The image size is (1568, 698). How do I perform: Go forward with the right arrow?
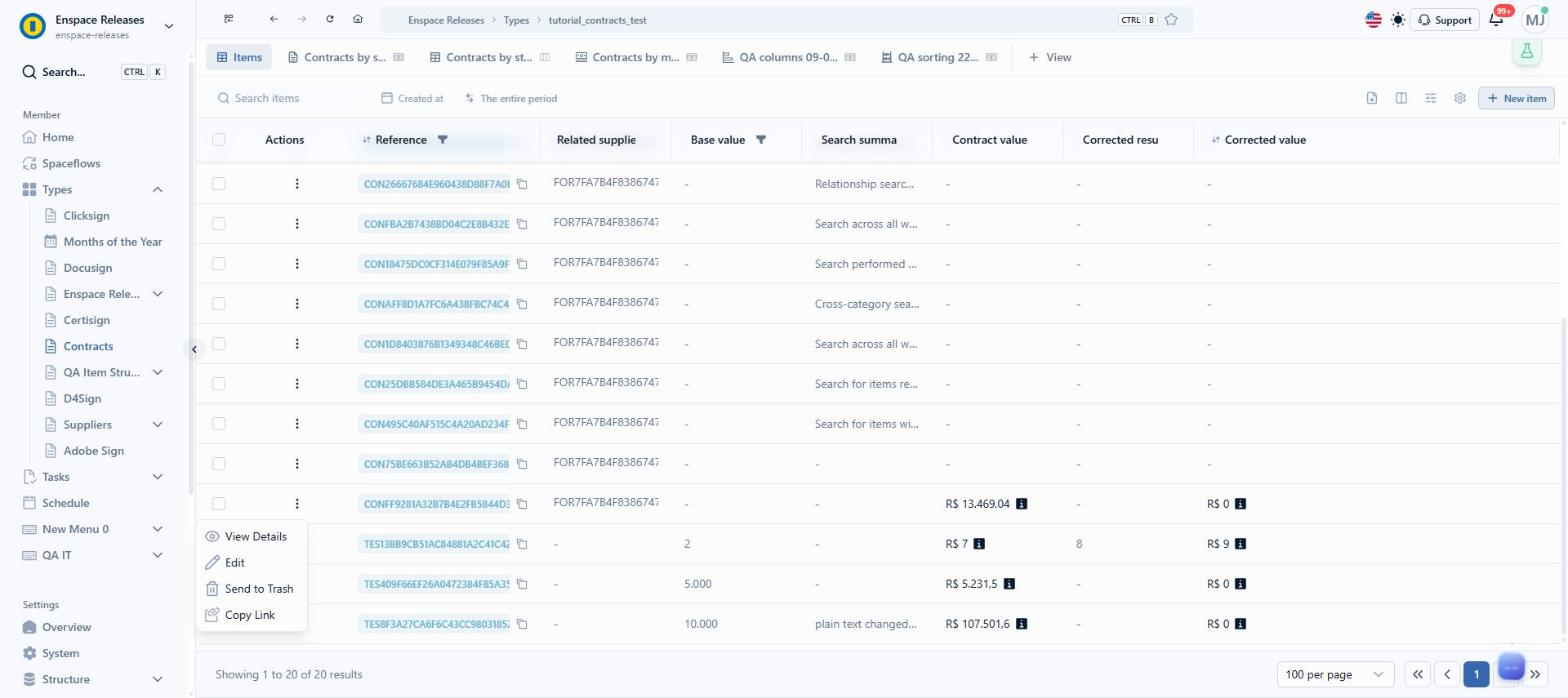[x=302, y=19]
